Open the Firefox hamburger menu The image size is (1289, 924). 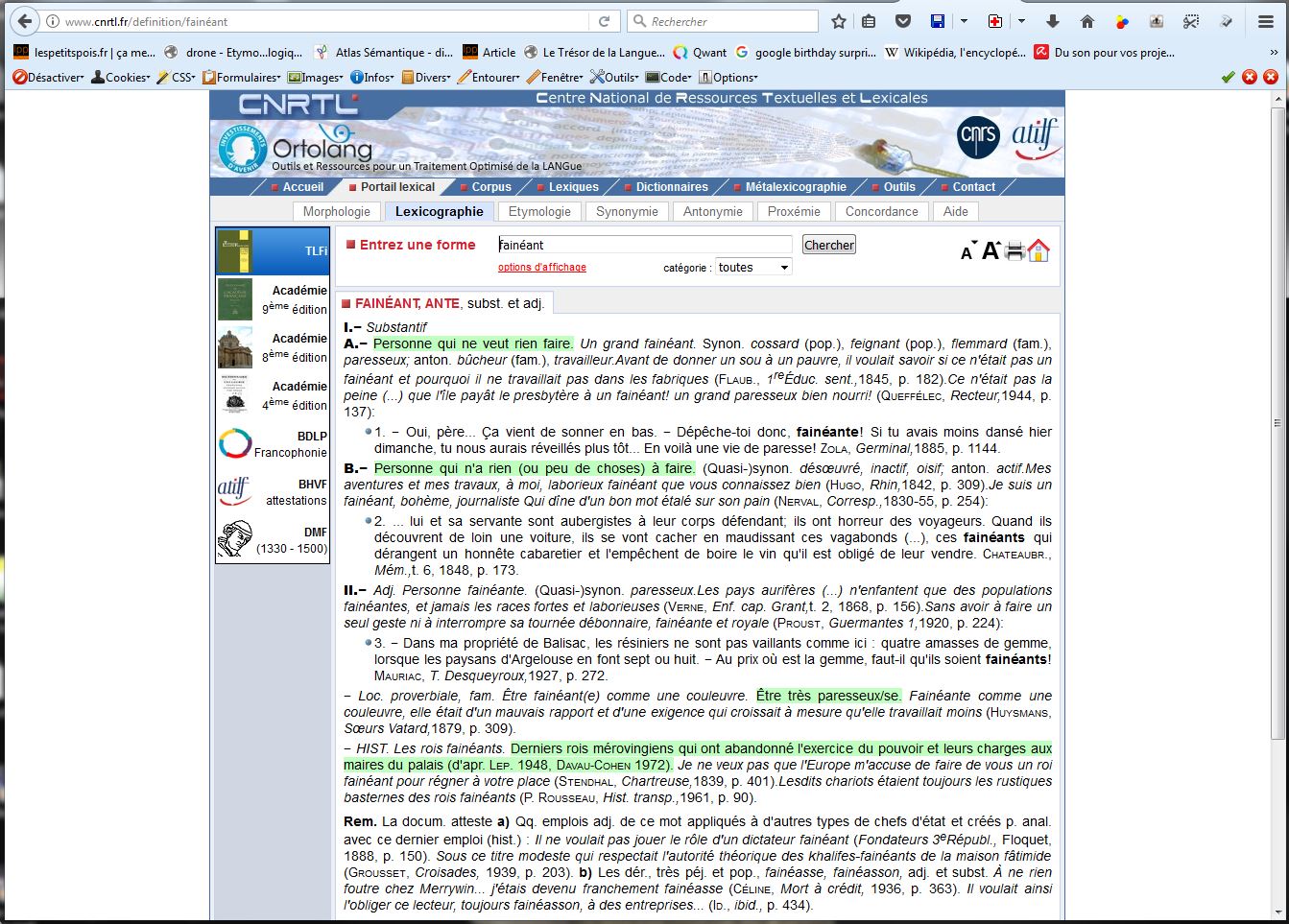coord(1266,21)
